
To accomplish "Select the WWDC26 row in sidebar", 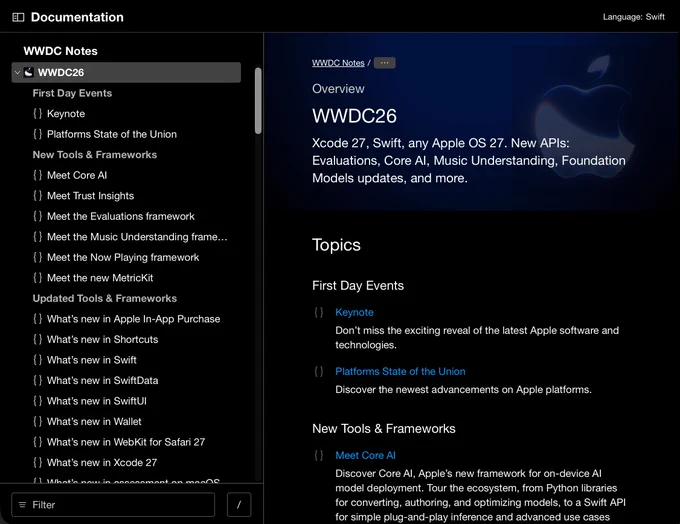I will 126,72.
